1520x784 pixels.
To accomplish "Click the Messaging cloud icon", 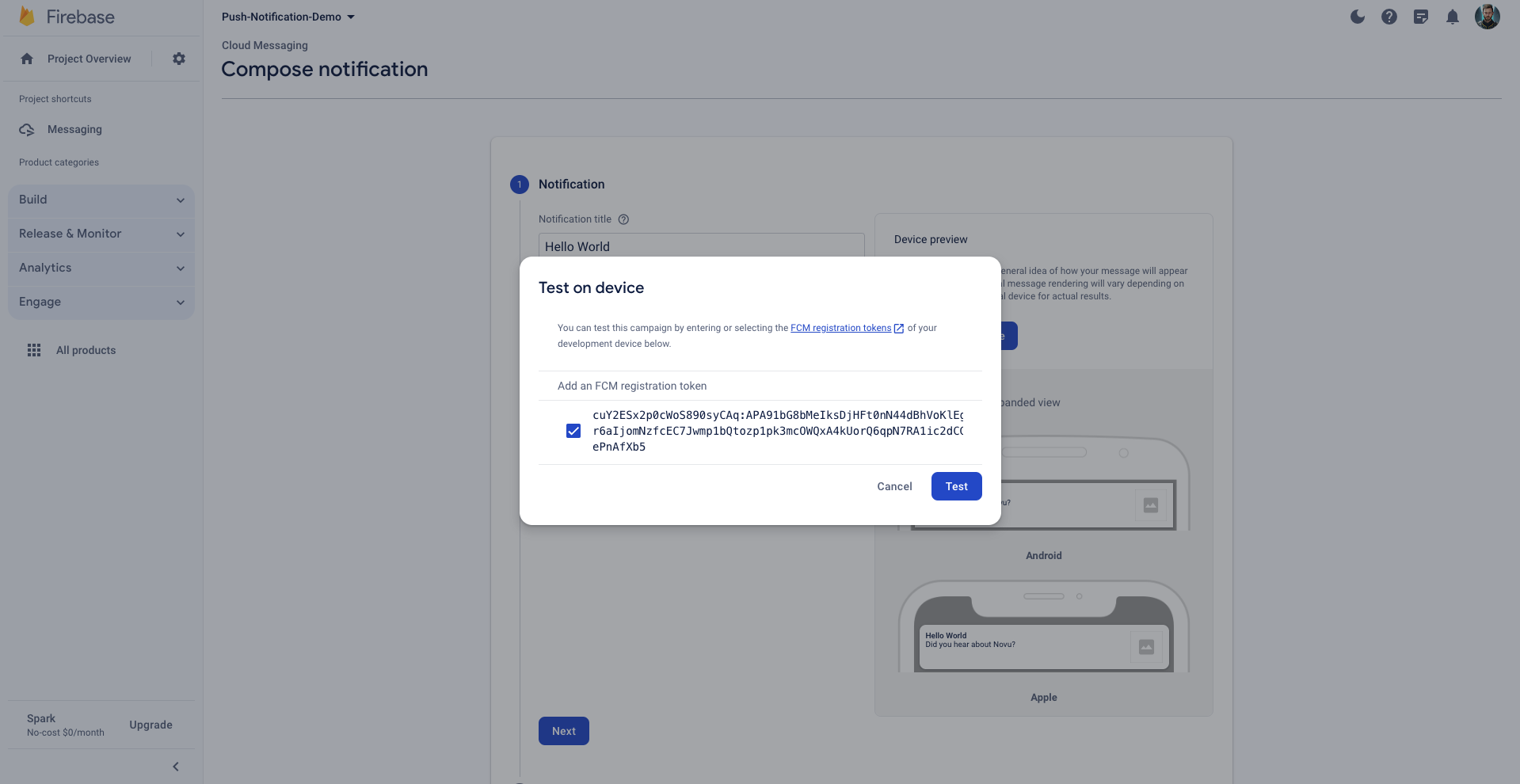I will point(27,129).
